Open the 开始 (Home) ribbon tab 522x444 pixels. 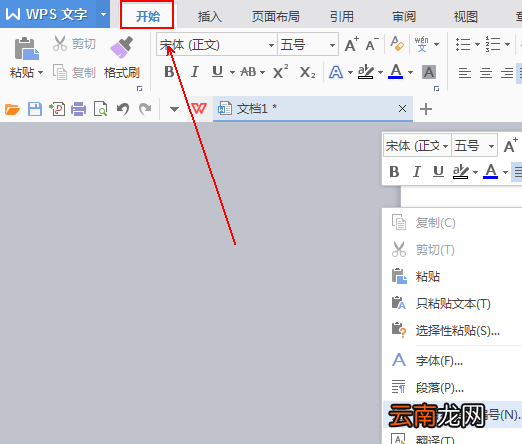(147, 15)
